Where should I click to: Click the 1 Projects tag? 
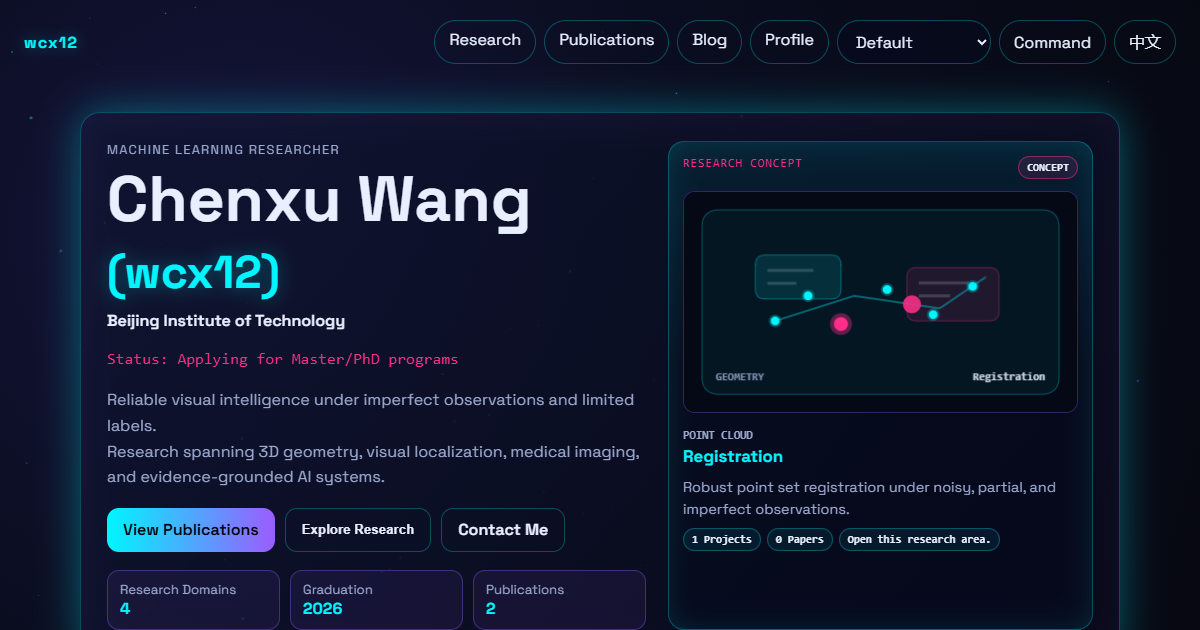[721, 540]
